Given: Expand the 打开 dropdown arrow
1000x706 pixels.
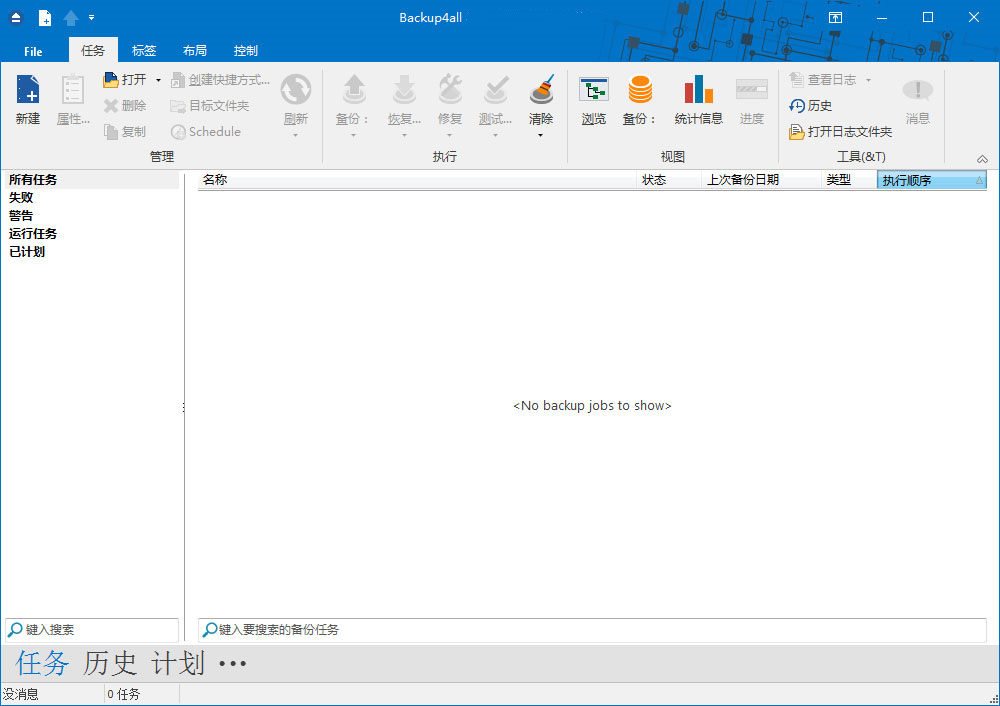Looking at the screenshot, I should (158, 80).
